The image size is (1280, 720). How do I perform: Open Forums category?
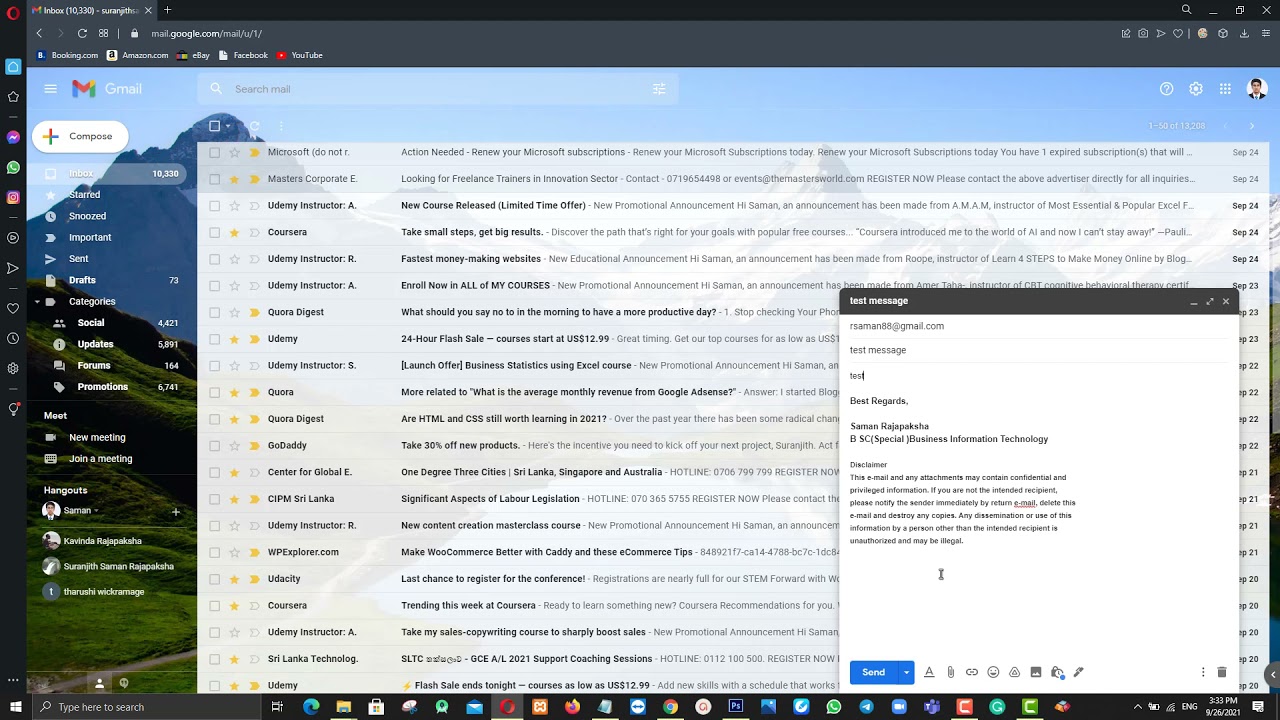[x=94, y=366]
